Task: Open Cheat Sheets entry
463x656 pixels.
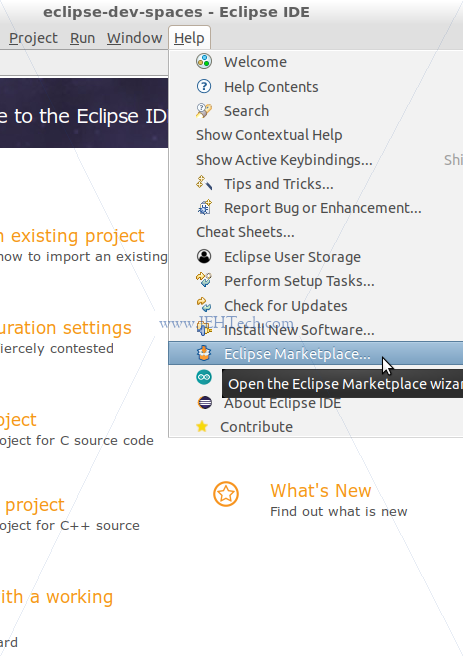Action: point(245,232)
